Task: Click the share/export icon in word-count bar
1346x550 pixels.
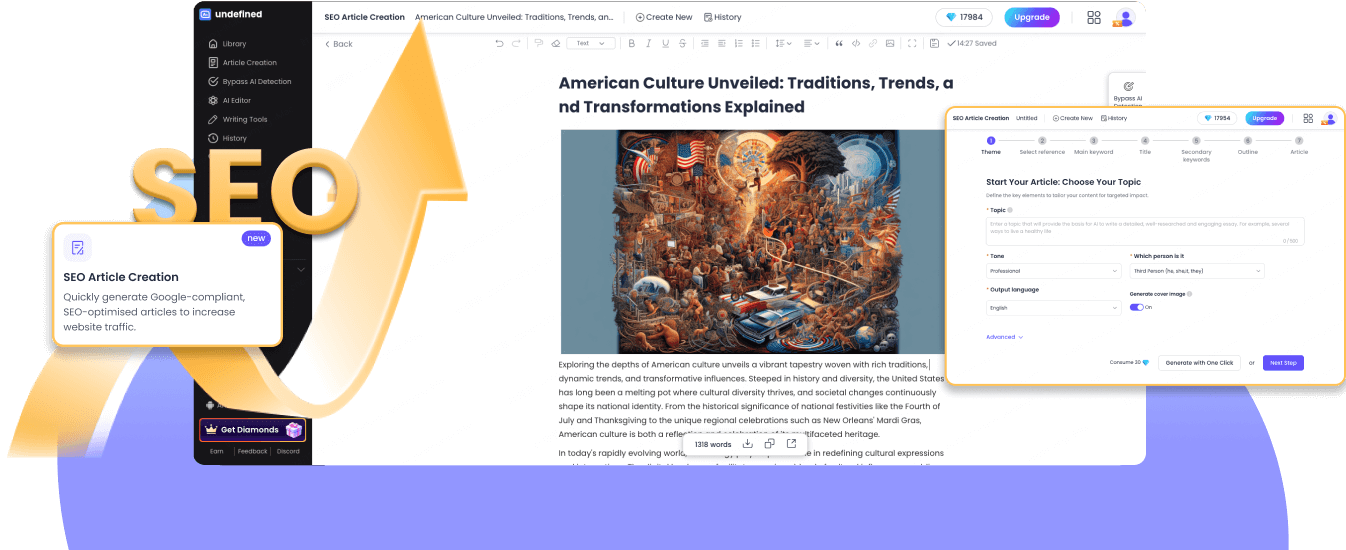Action: point(791,443)
